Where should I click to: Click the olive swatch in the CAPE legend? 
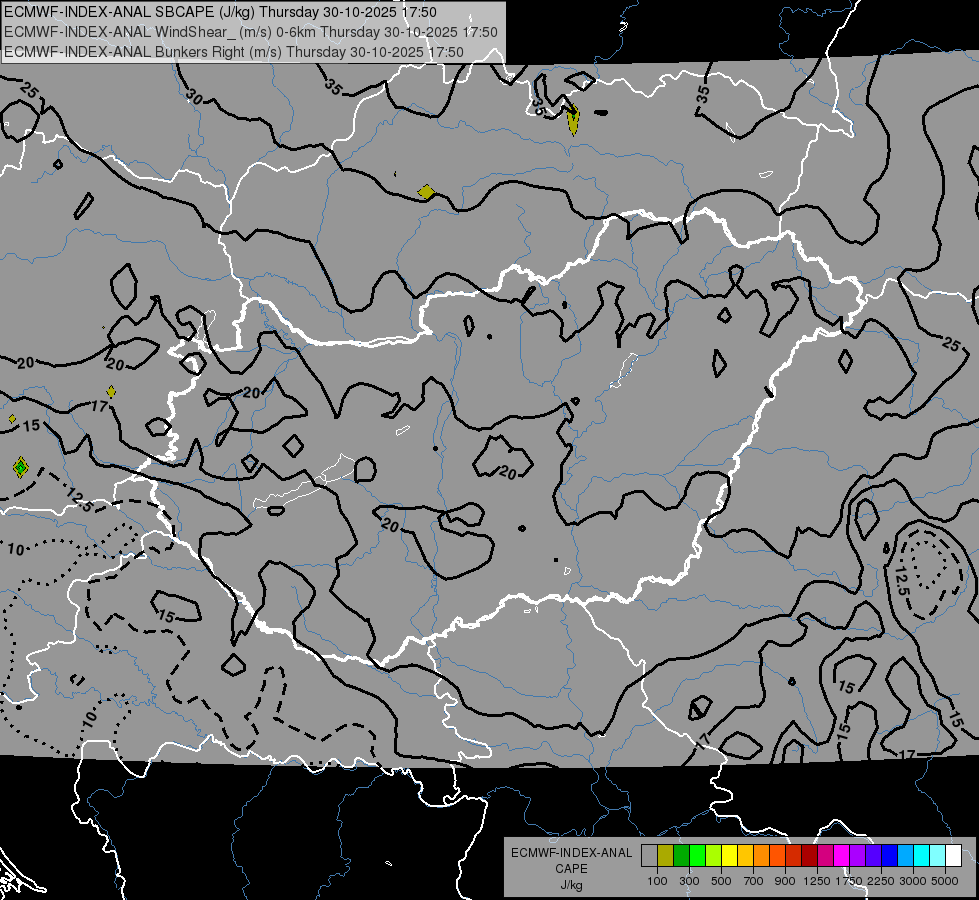pos(666,856)
